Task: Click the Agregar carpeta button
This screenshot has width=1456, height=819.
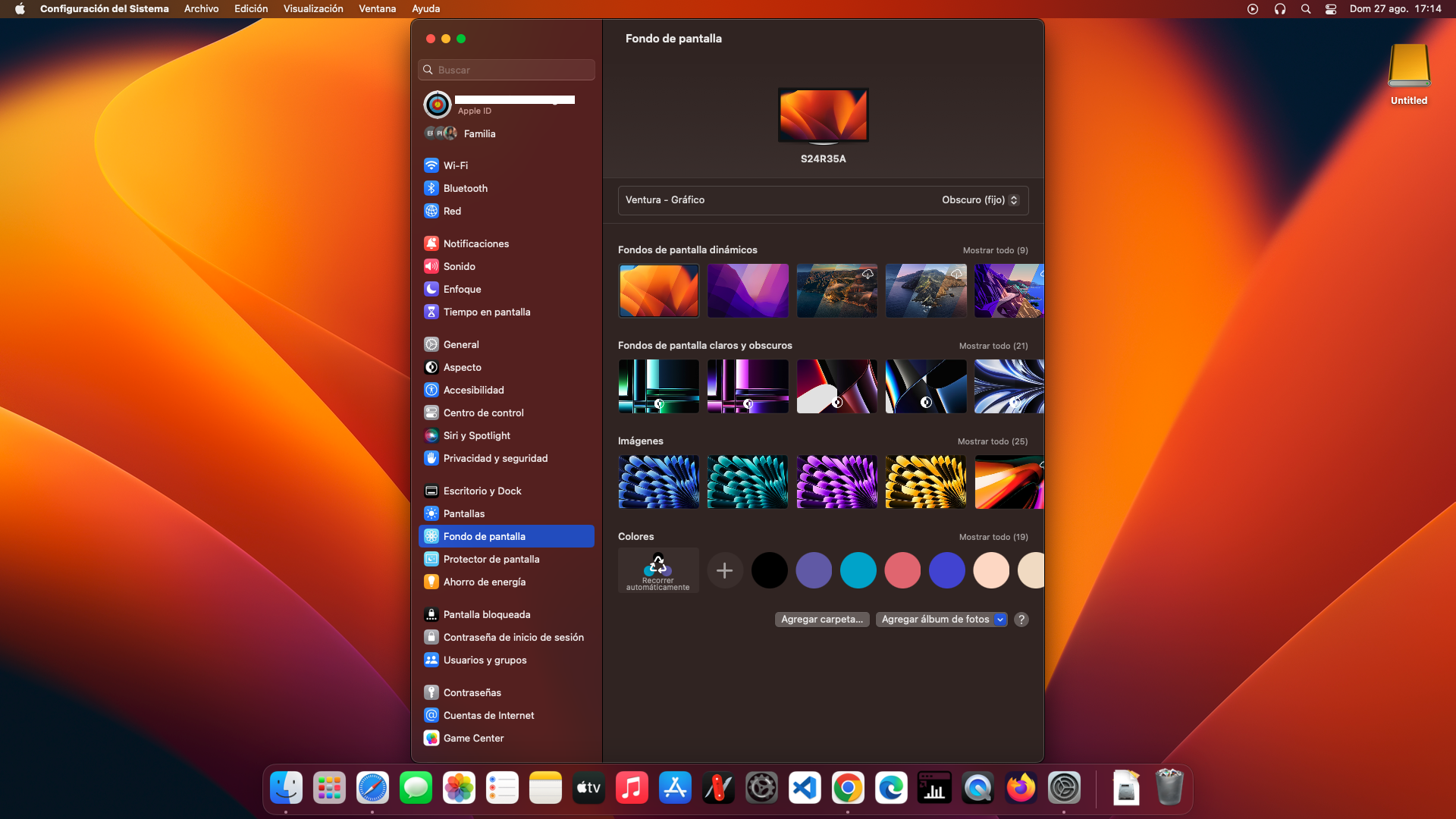Action: point(822,620)
